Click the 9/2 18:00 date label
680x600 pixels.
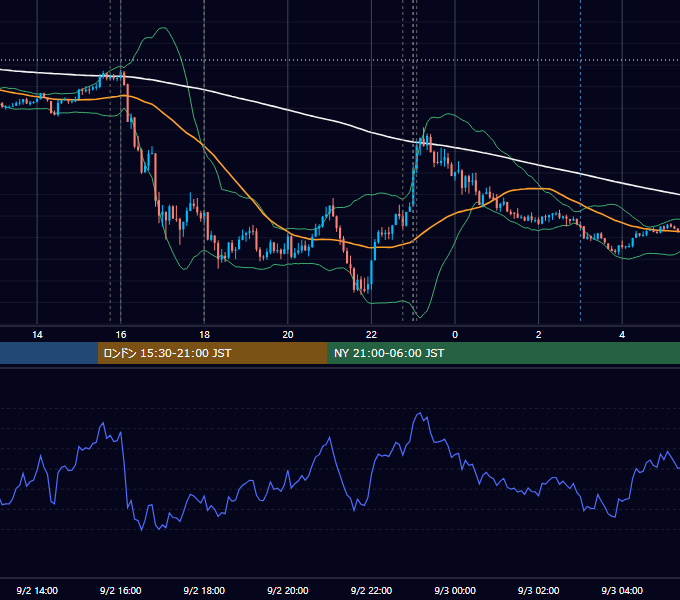pyautogui.click(x=204, y=590)
